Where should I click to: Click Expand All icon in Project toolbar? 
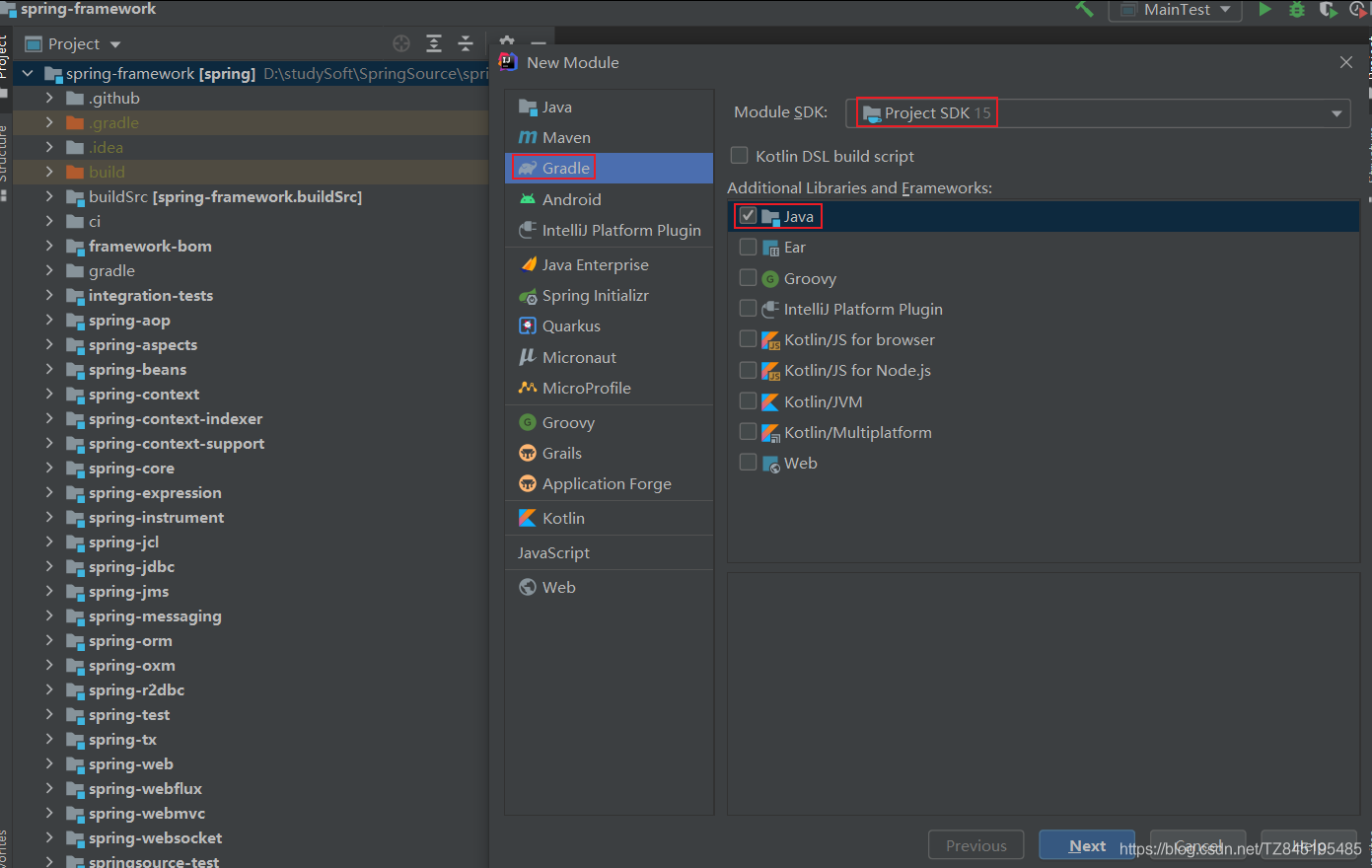pyautogui.click(x=434, y=43)
